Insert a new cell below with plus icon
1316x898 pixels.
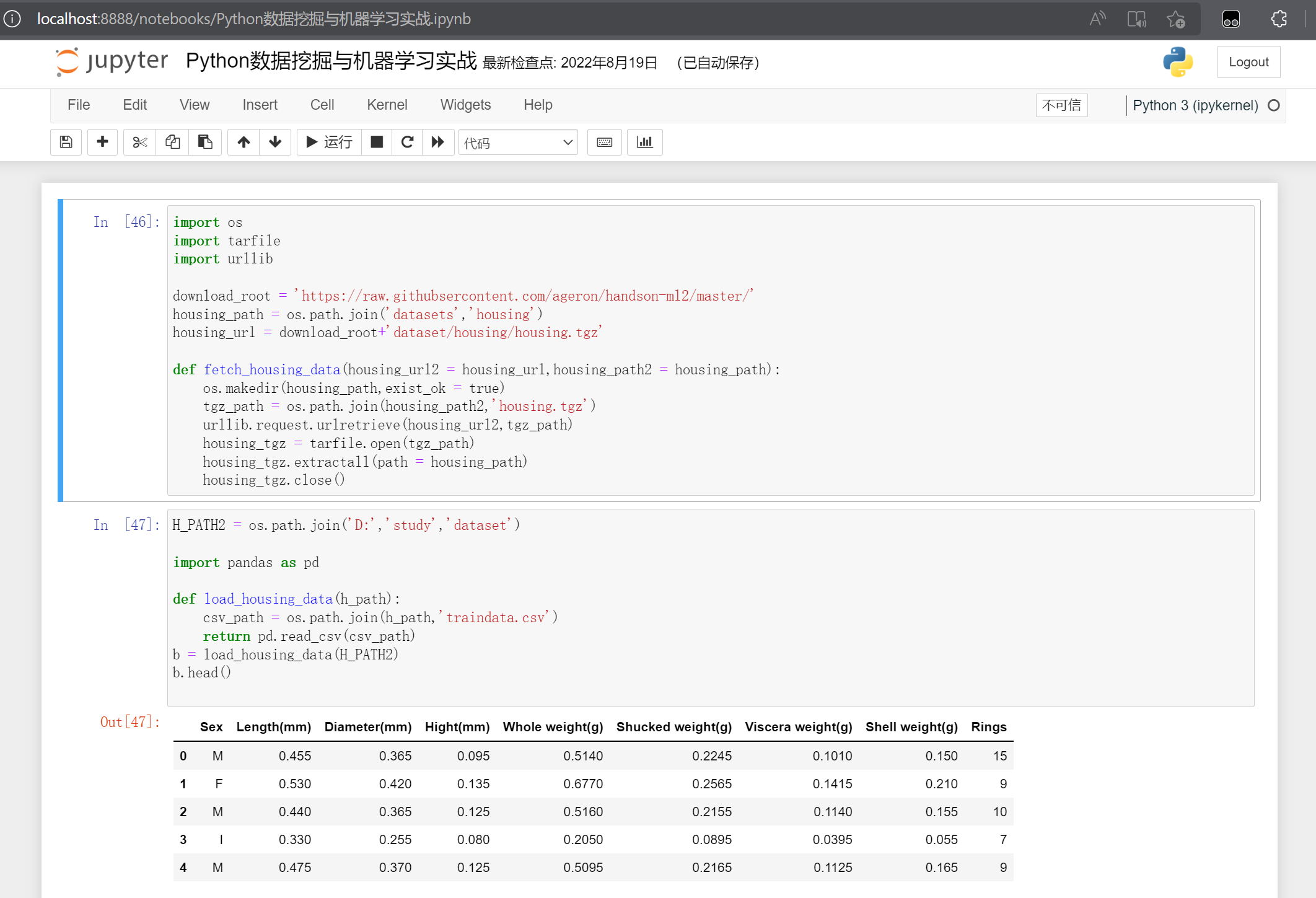[x=103, y=142]
